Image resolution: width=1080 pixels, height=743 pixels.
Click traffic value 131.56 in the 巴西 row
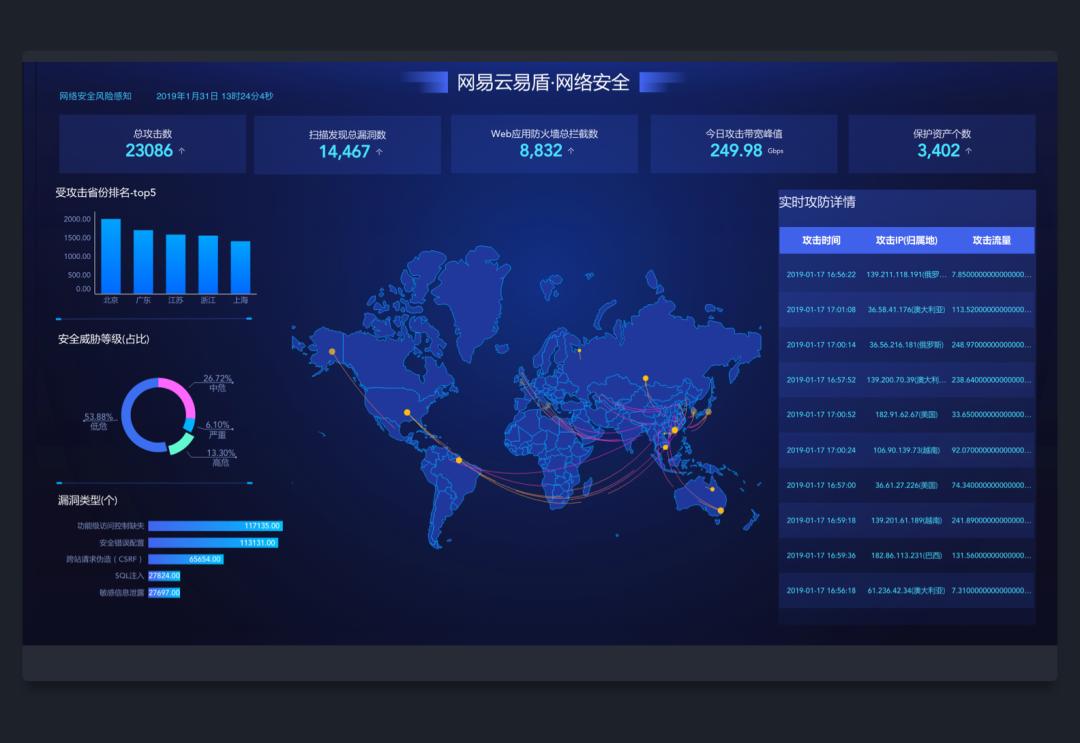pos(991,556)
